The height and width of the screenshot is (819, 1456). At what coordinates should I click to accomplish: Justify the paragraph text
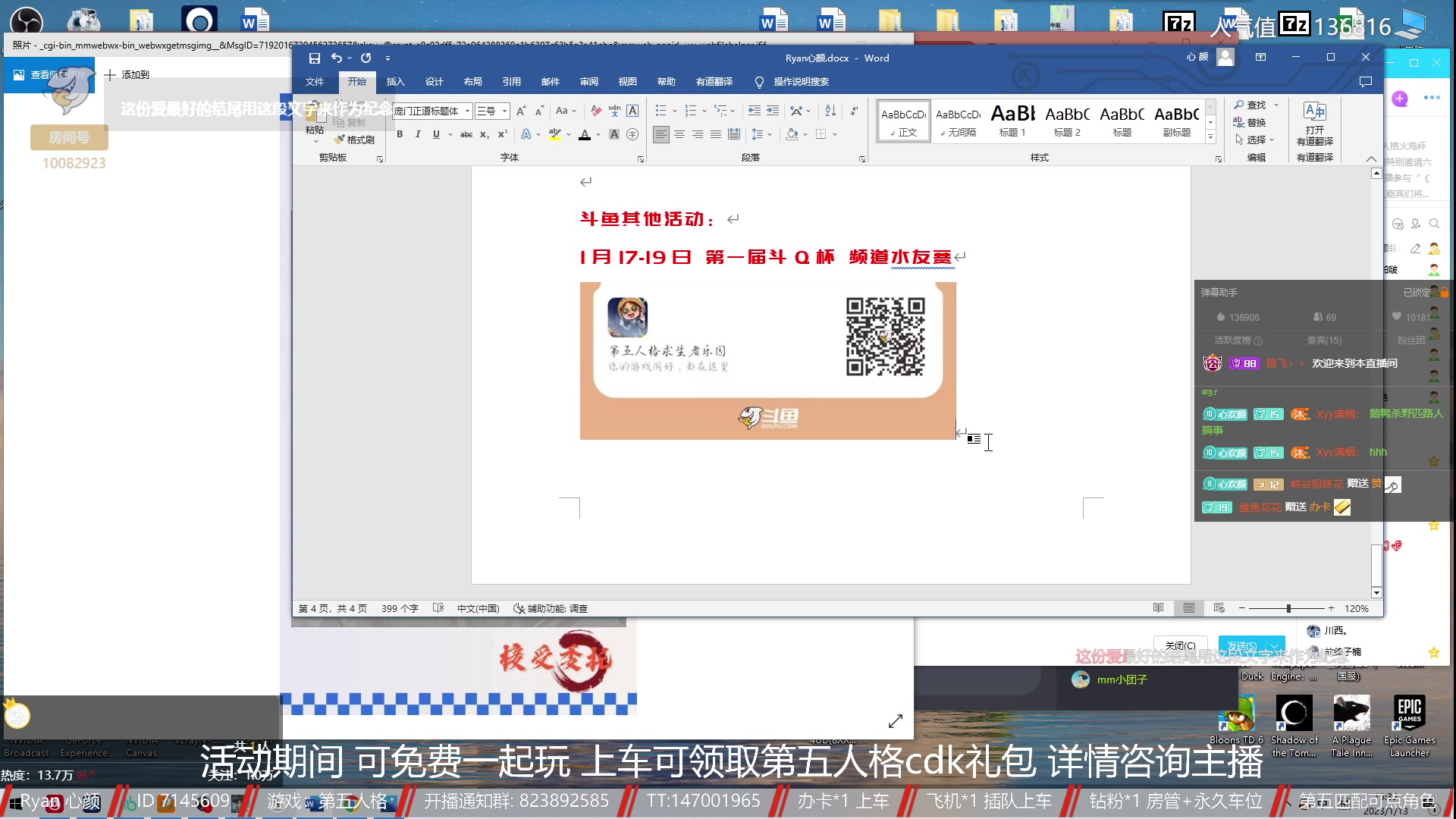(x=716, y=134)
